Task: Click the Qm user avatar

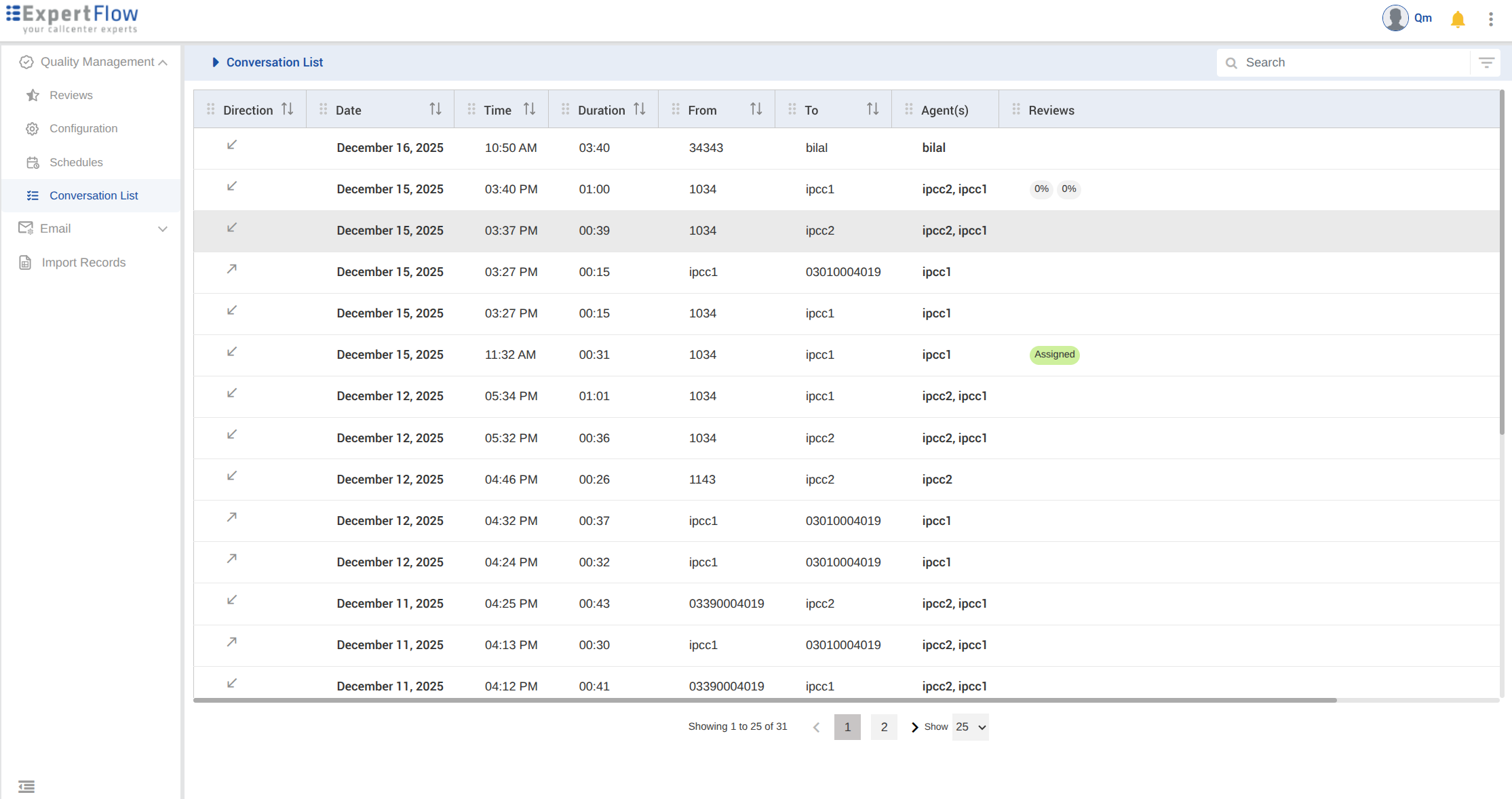Action: [x=1395, y=18]
